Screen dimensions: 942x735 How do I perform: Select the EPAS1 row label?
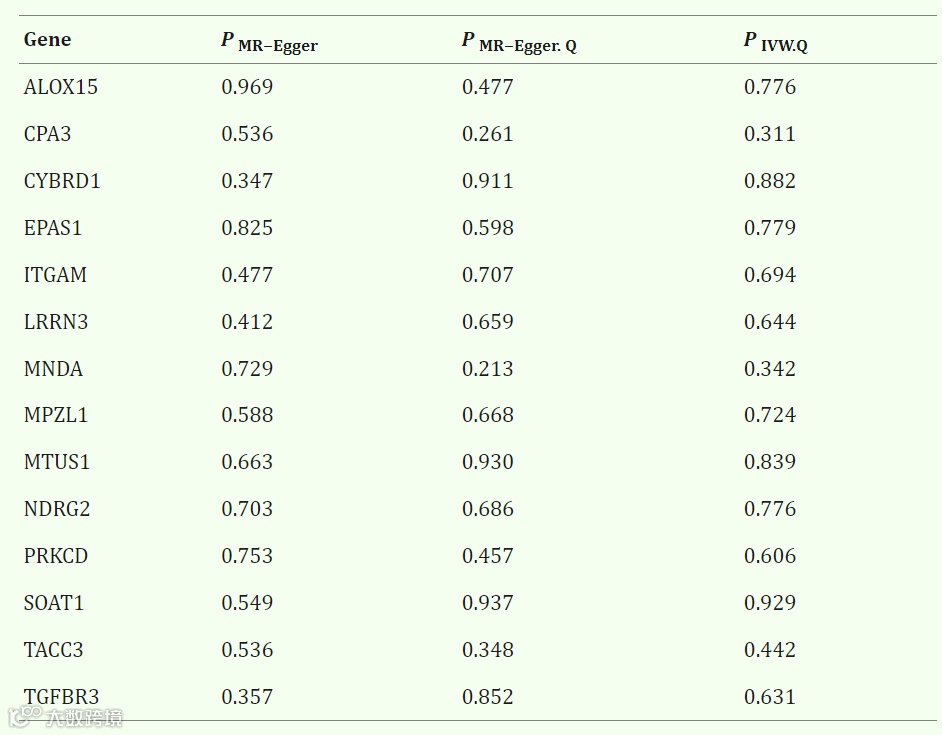click(x=53, y=228)
